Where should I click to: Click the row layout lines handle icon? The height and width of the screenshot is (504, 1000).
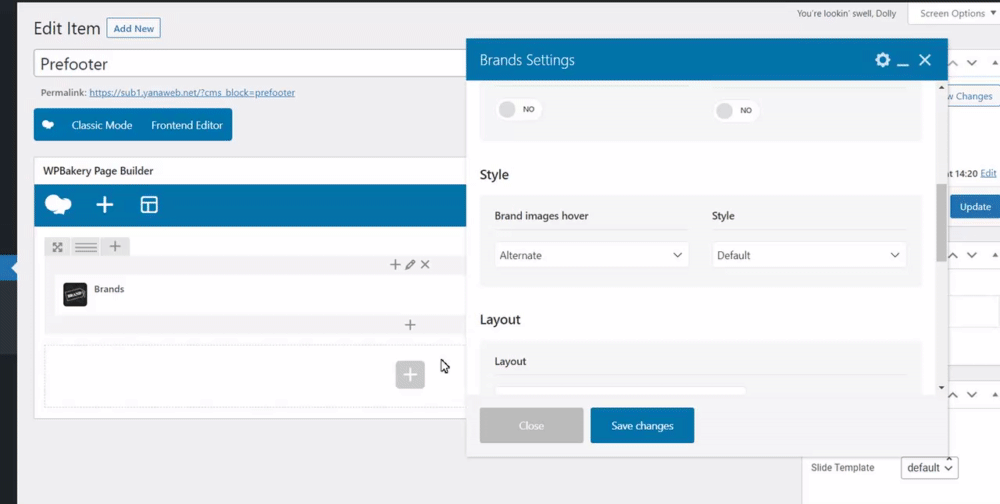click(x=85, y=247)
